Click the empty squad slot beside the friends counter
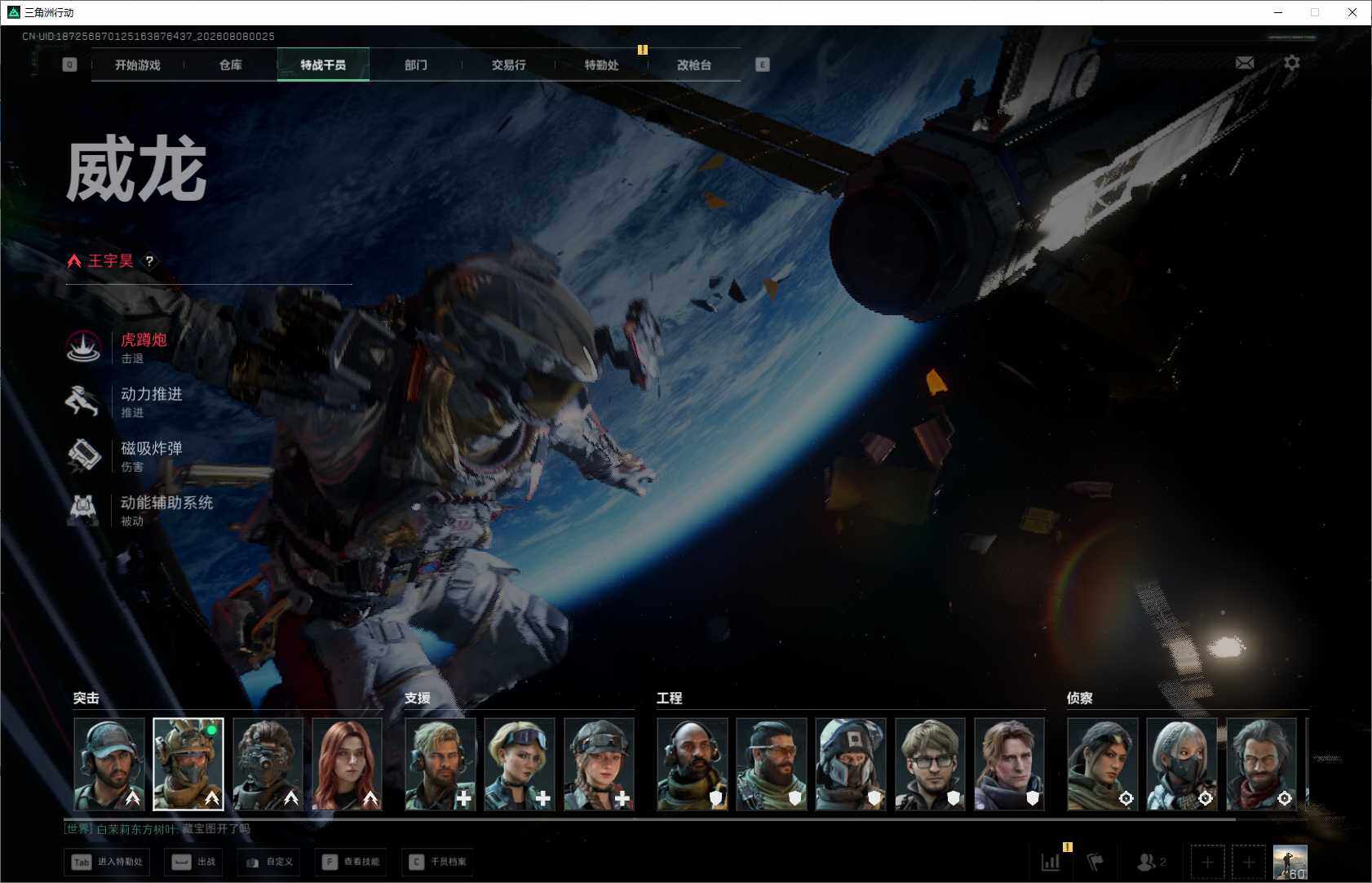The image size is (1372, 883). (1208, 862)
